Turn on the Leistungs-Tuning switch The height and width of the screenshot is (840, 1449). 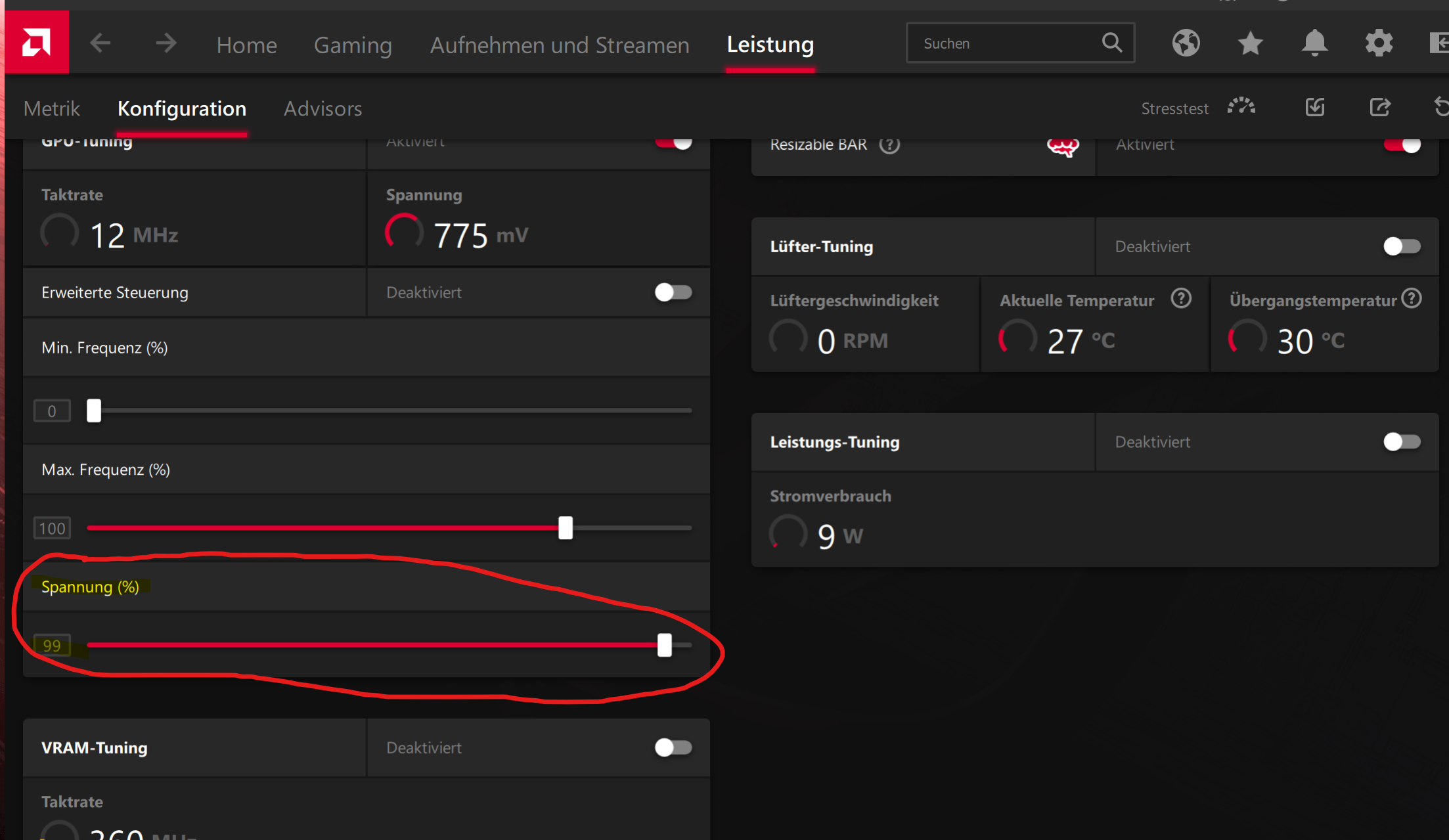1402,442
